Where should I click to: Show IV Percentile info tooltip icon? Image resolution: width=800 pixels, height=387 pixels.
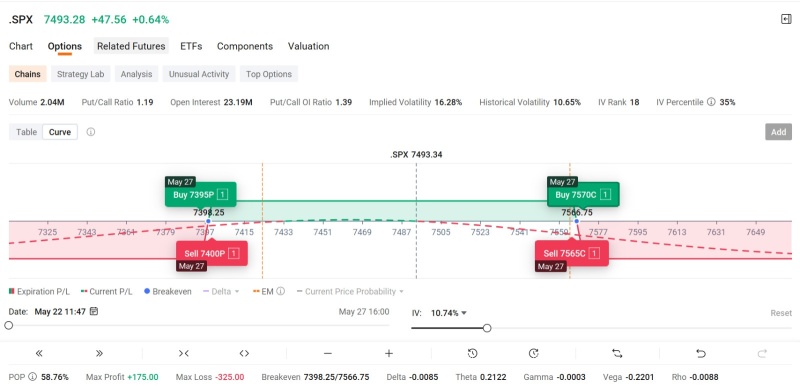[x=711, y=102]
